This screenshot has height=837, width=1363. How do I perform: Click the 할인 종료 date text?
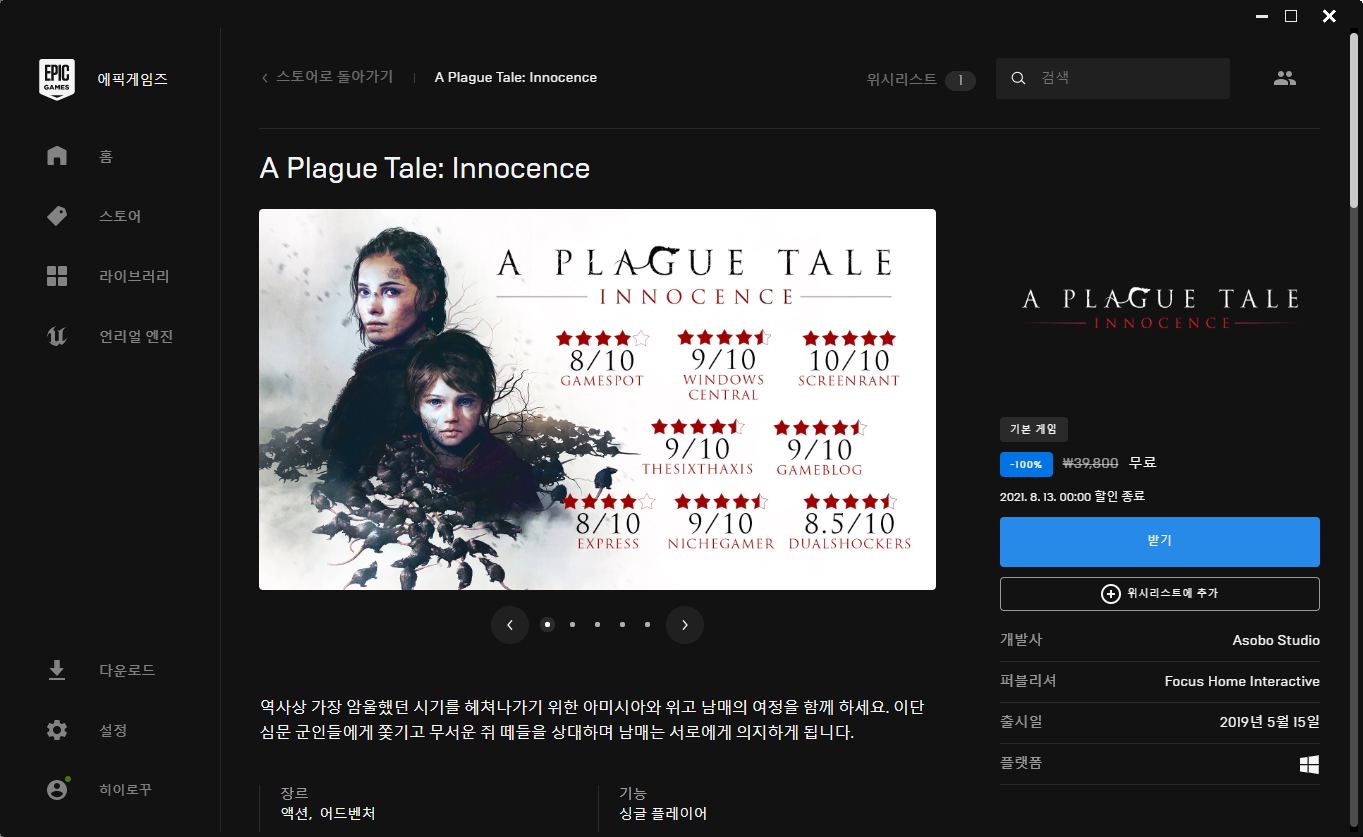coord(1072,496)
